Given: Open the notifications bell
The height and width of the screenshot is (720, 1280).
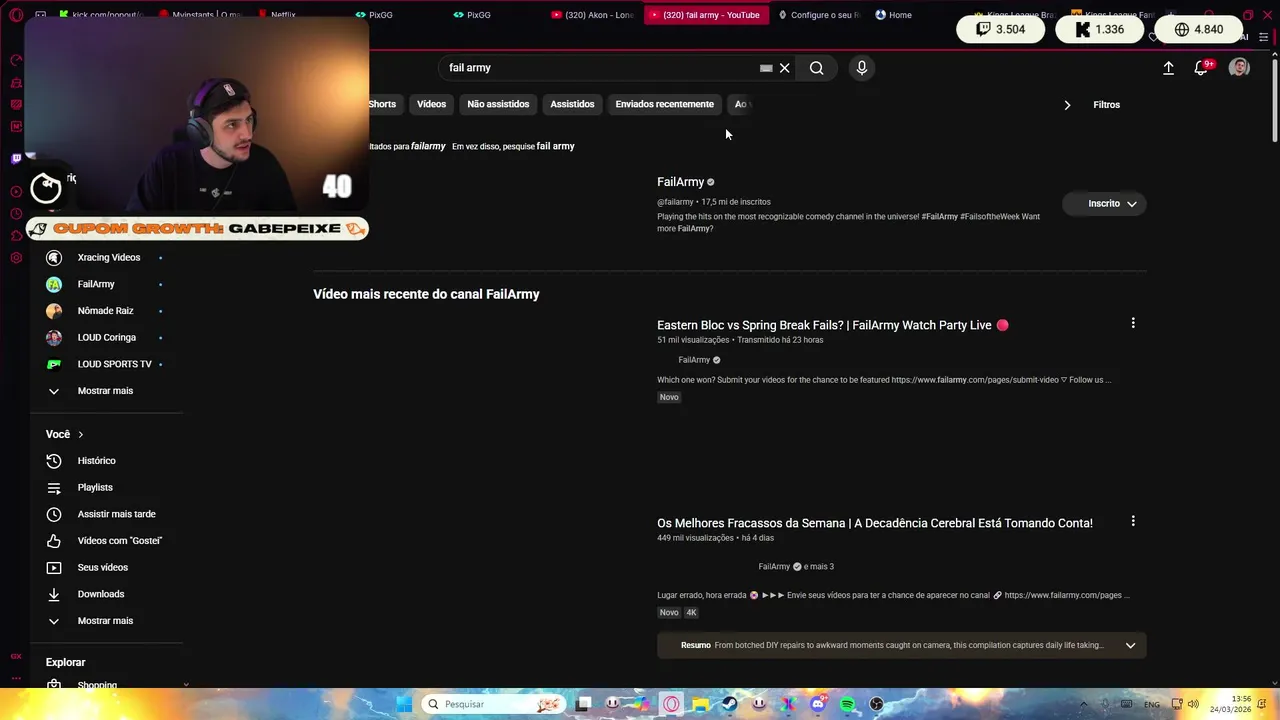Looking at the screenshot, I should (1201, 68).
